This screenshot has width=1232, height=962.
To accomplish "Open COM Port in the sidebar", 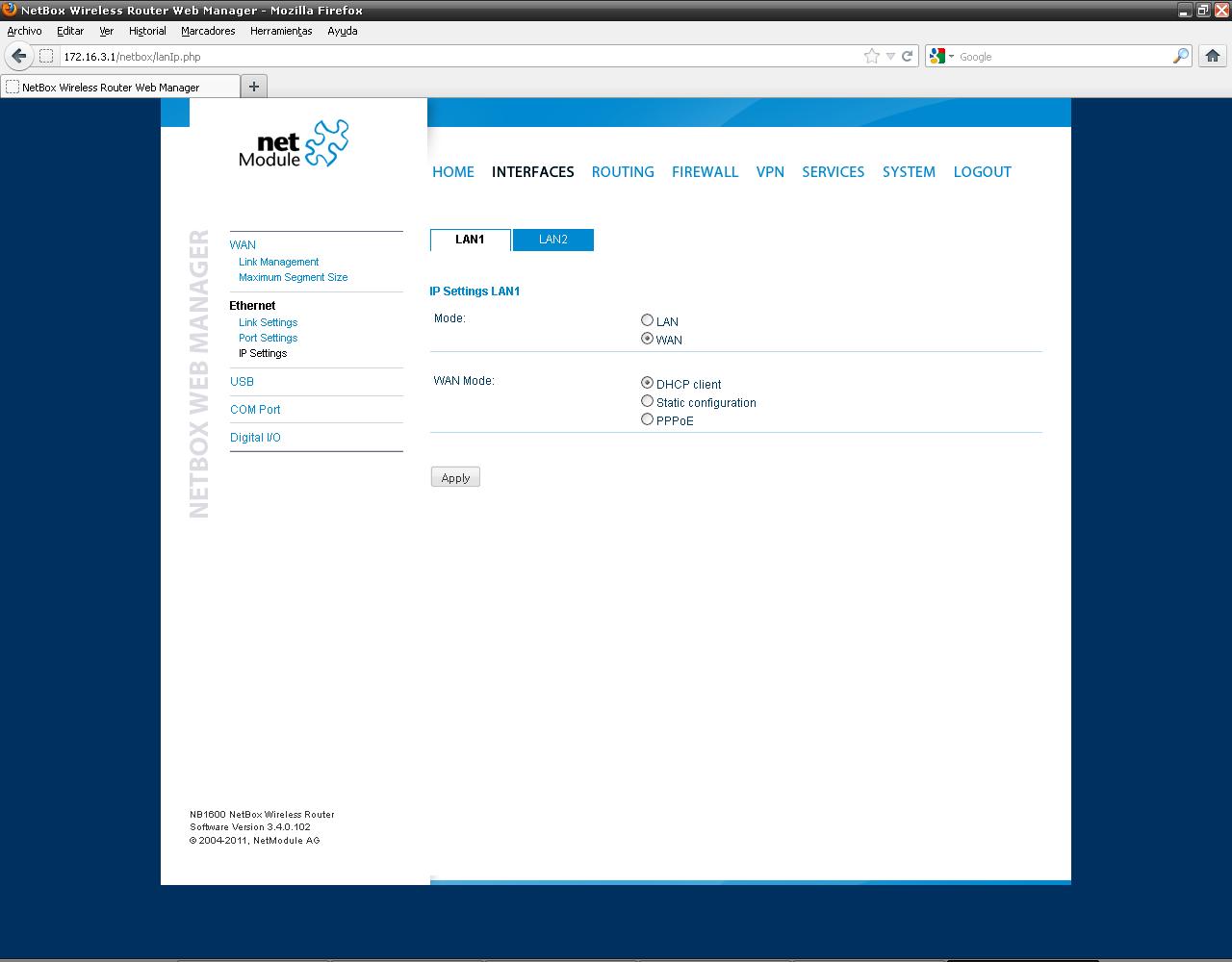I will 255,410.
